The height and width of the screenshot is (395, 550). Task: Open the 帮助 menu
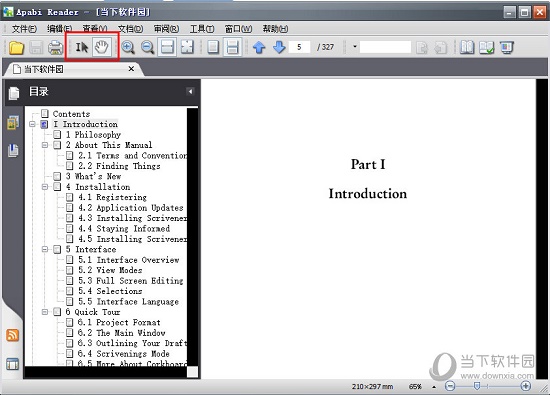click(275, 29)
